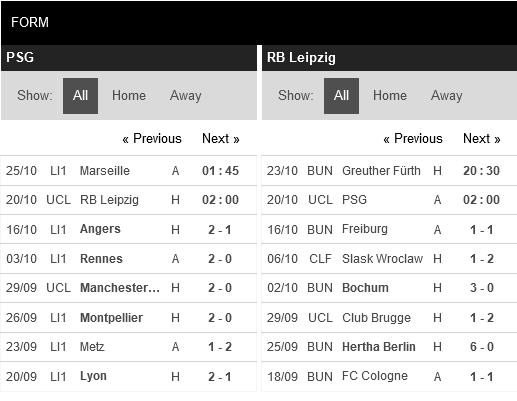Image resolution: width=517 pixels, height=401 pixels.
Task: Click the Club Brugge team name
Action: coord(376,318)
